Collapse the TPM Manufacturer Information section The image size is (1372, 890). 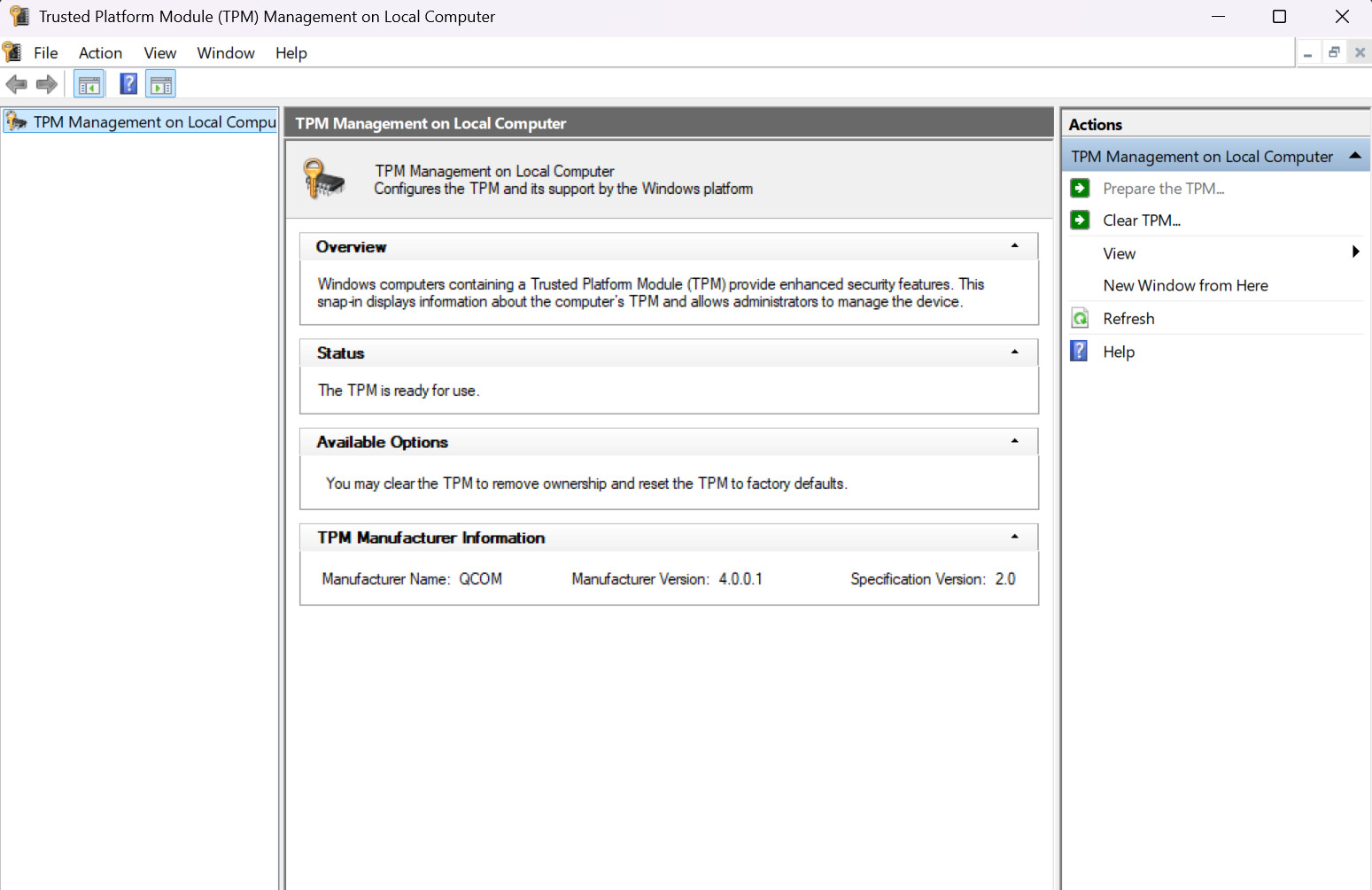point(1014,536)
